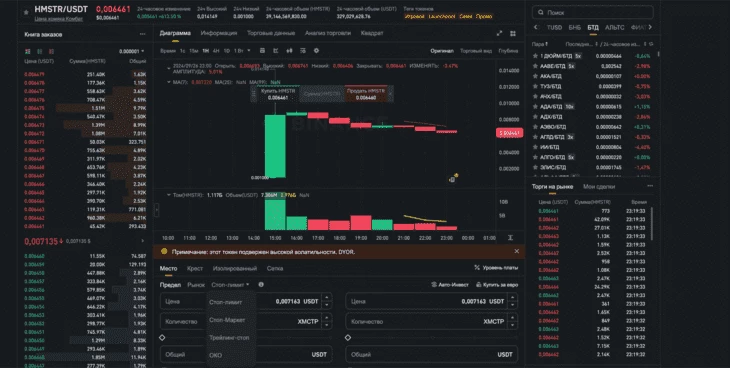
Task: Open the Уровень платы fee level link
Action: coord(496,267)
